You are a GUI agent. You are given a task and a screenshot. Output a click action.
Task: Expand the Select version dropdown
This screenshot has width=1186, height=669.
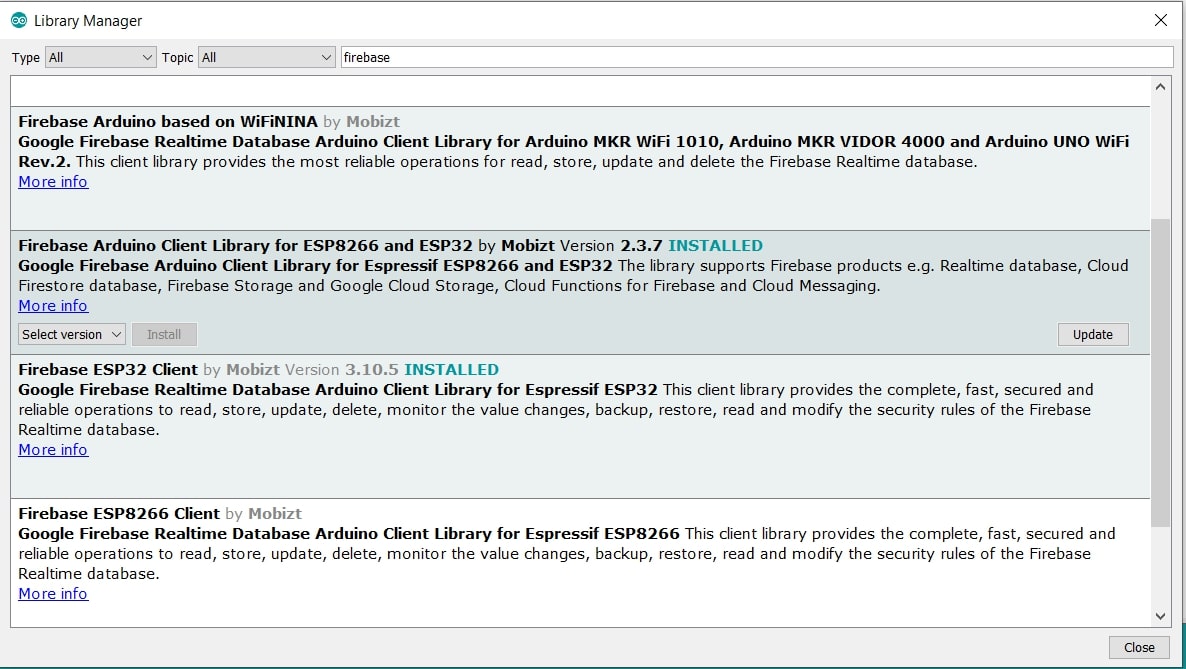tap(71, 334)
